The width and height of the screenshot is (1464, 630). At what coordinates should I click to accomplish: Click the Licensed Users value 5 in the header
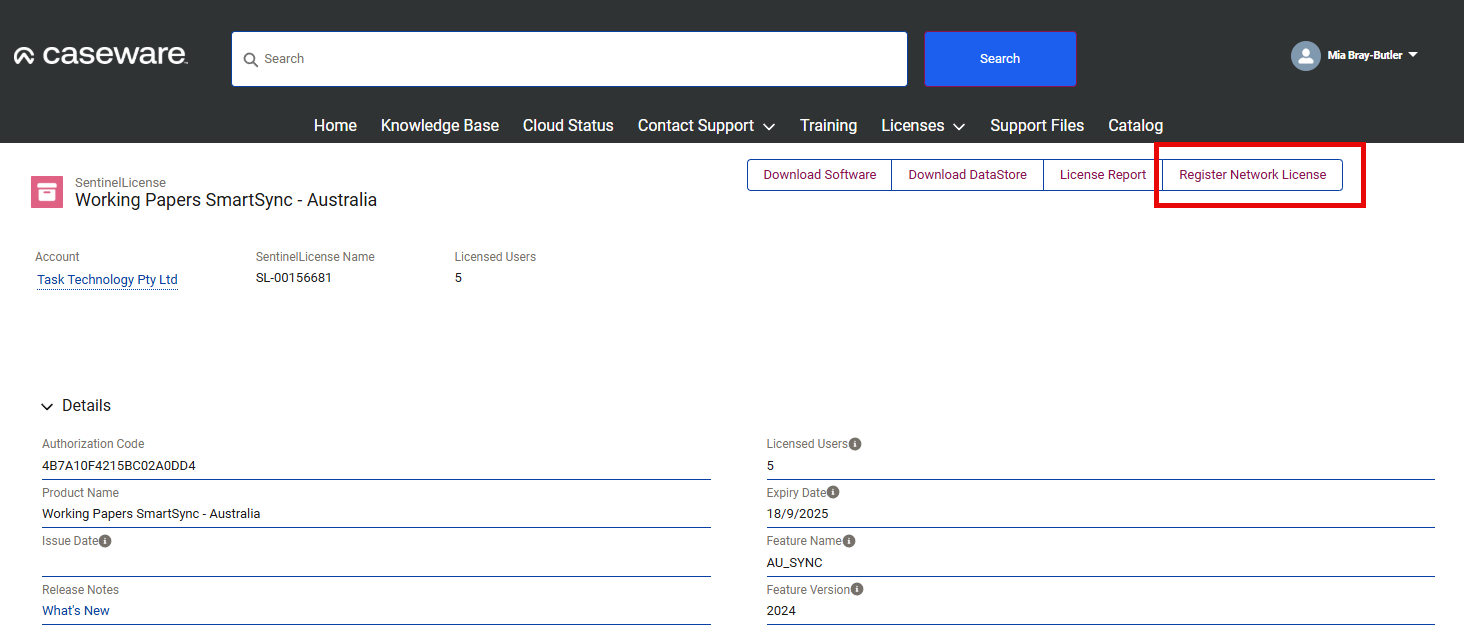[458, 278]
